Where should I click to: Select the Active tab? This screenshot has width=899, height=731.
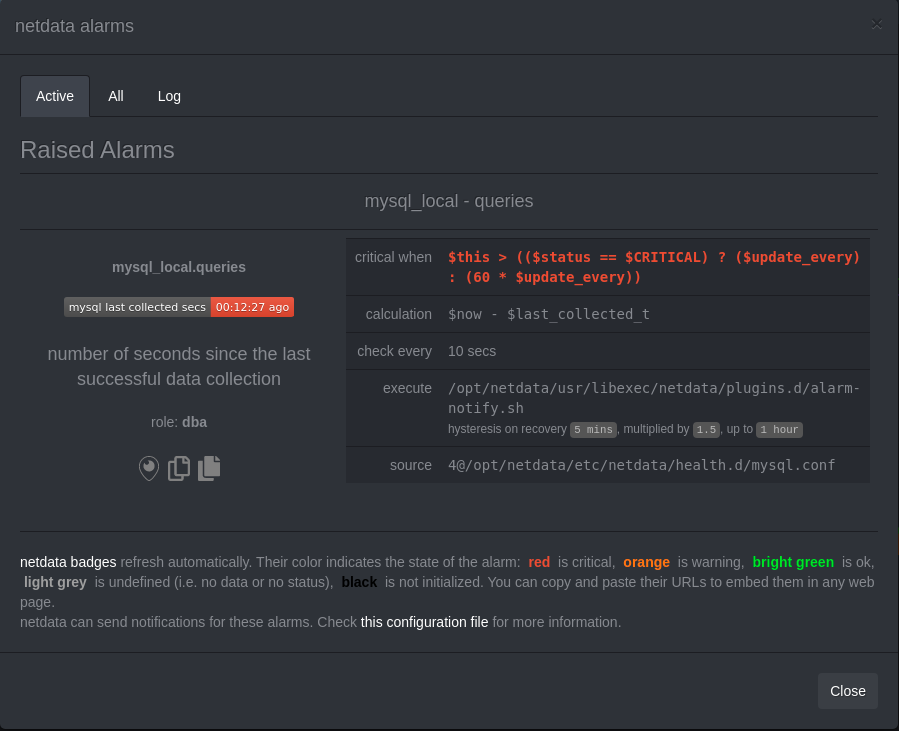click(54, 96)
